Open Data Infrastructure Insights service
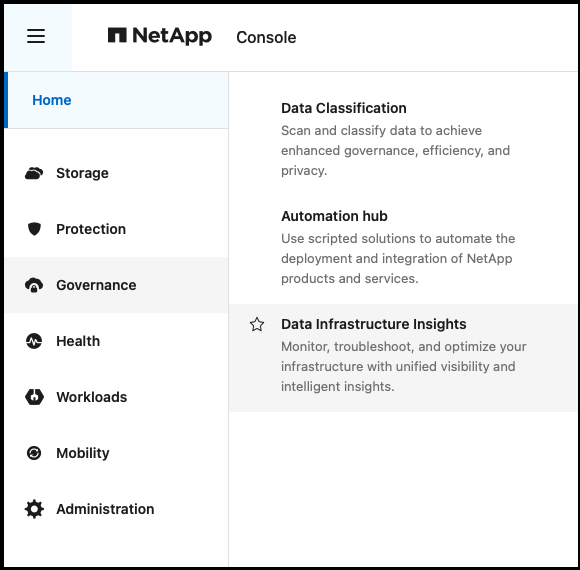 [x=404, y=358]
